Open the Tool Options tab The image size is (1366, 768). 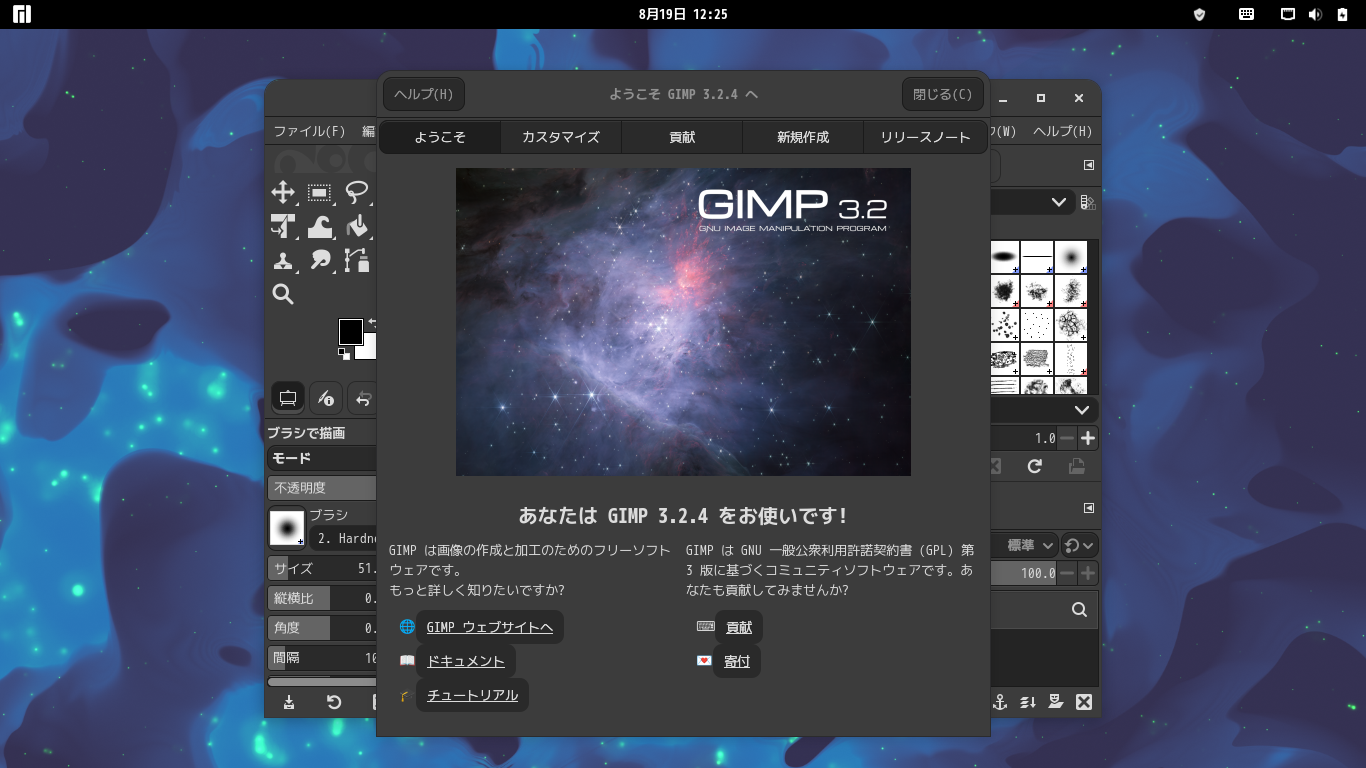288,398
